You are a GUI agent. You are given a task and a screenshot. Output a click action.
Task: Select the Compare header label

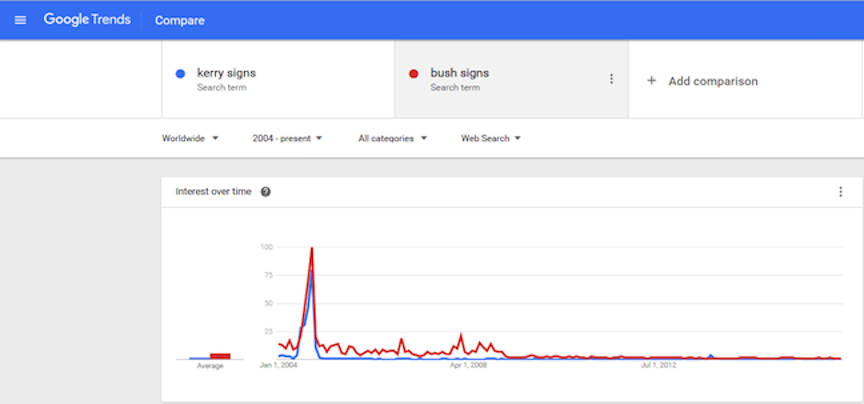tap(180, 20)
